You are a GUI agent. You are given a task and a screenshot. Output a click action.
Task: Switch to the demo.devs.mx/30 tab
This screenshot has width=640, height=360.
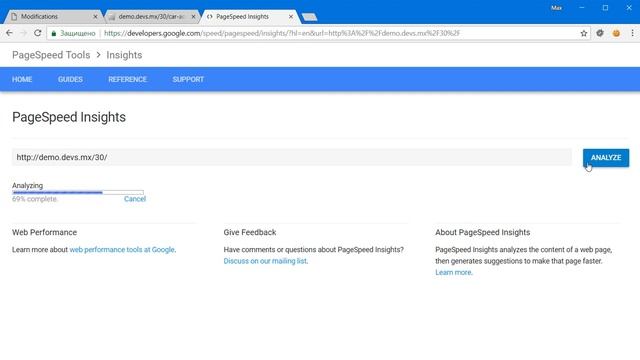pyautogui.click(x=151, y=17)
